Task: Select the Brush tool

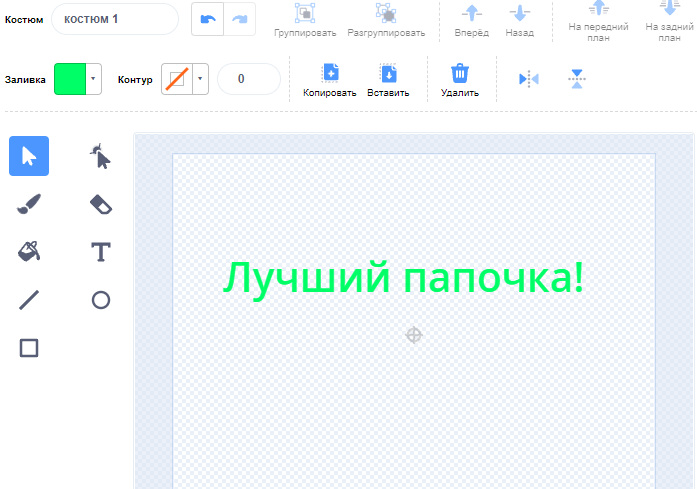Action: (29, 204)
